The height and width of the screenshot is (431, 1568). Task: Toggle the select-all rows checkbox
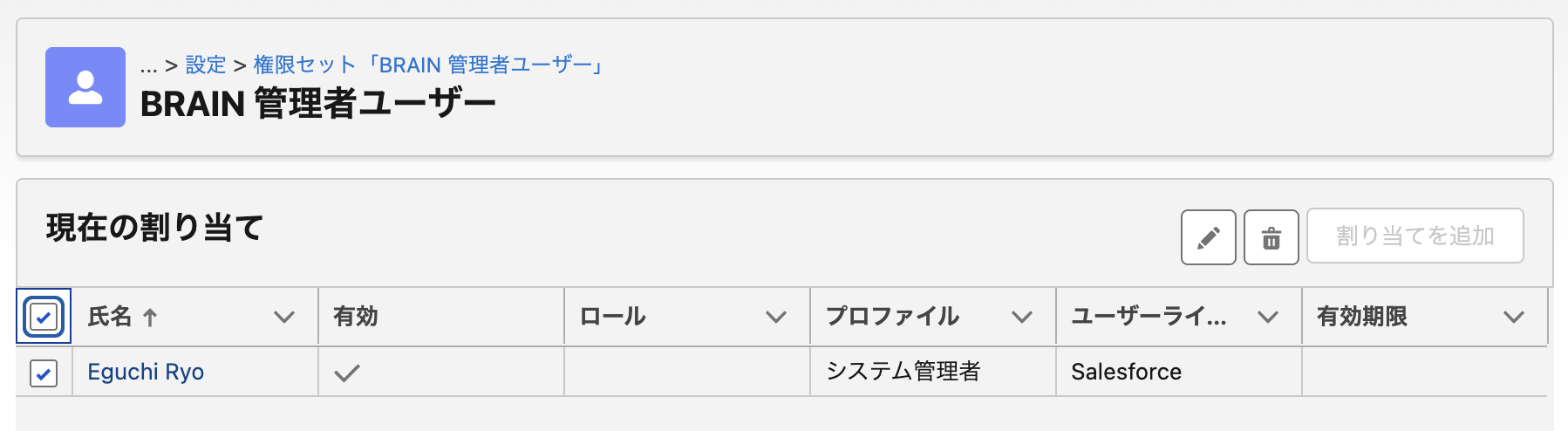44,316
